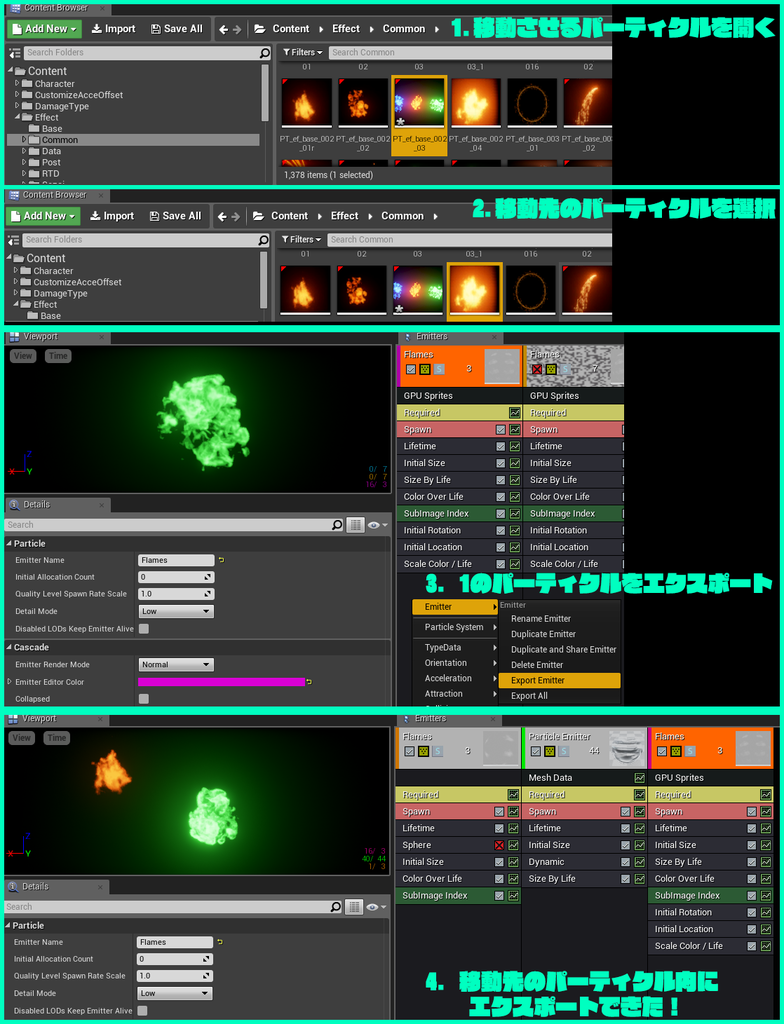The height and width of the screenshot is (1024, 784).
Task: Click the yellow render mode icon on the disabled Flames emitter
Action: (x=551, y=369)
